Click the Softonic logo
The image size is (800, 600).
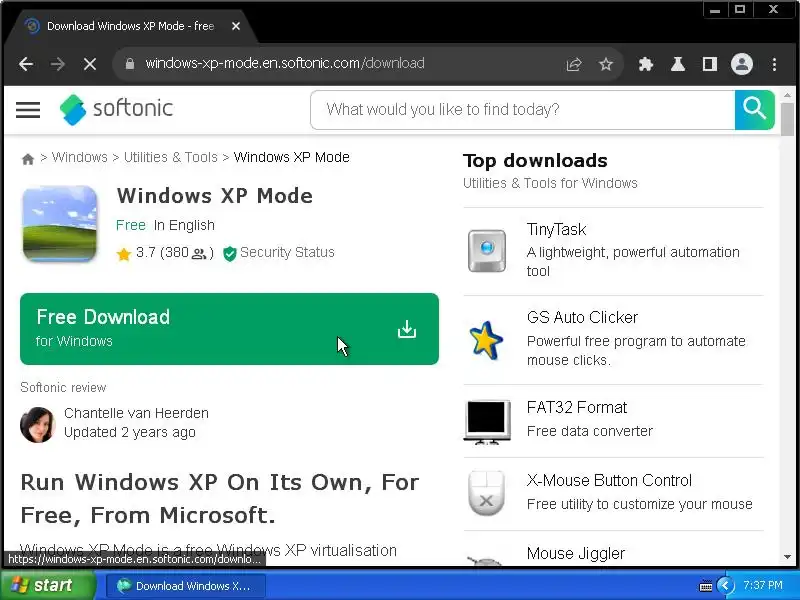point(116,109)
